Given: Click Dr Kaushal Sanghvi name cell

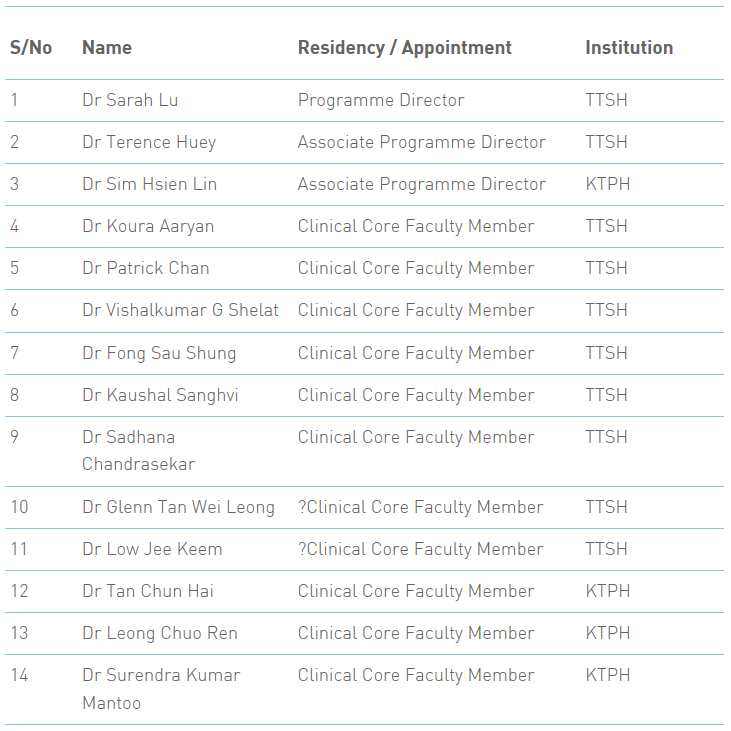Looking at the screenshot, I should (x=160, y=395).
